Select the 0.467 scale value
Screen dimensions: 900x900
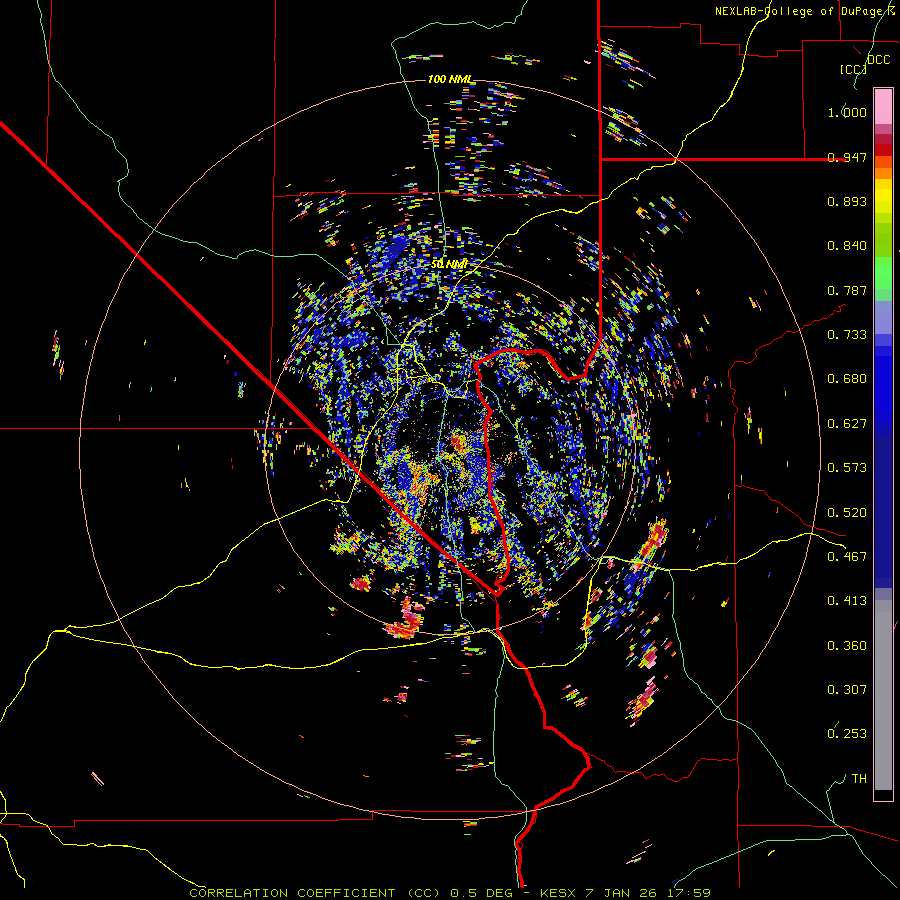(x=847, y=557)
